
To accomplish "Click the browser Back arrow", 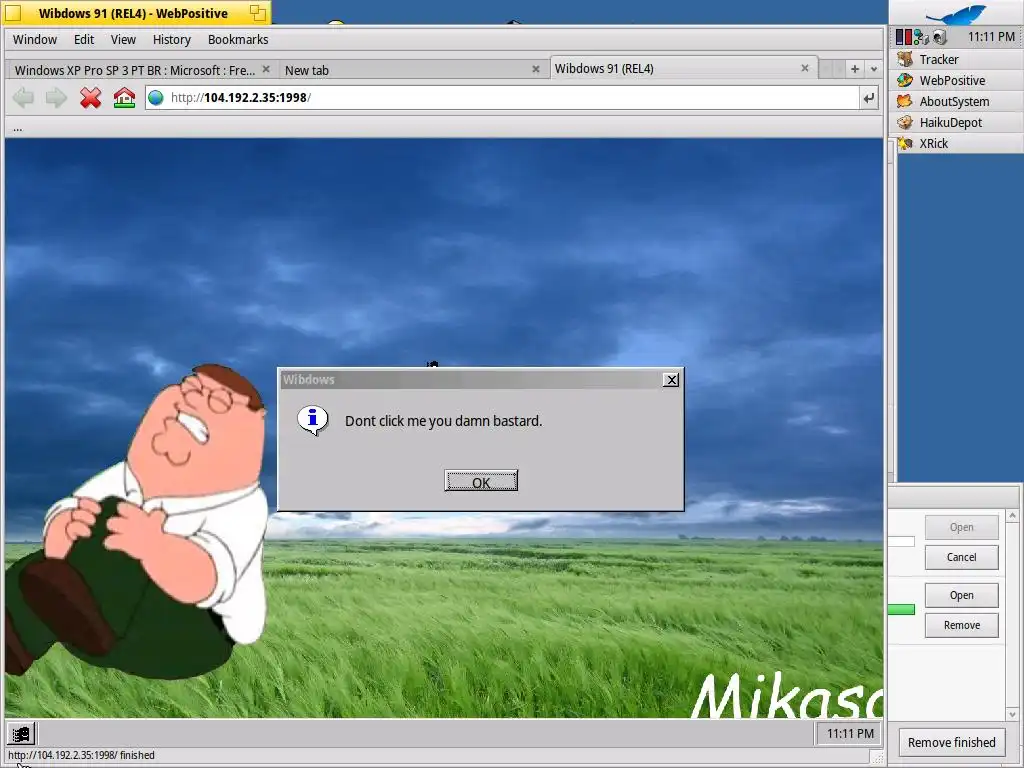I will click(24, 98).
